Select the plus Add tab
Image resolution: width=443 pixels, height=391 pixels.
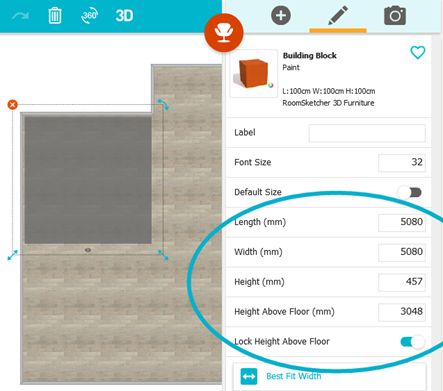pos(281,15)
